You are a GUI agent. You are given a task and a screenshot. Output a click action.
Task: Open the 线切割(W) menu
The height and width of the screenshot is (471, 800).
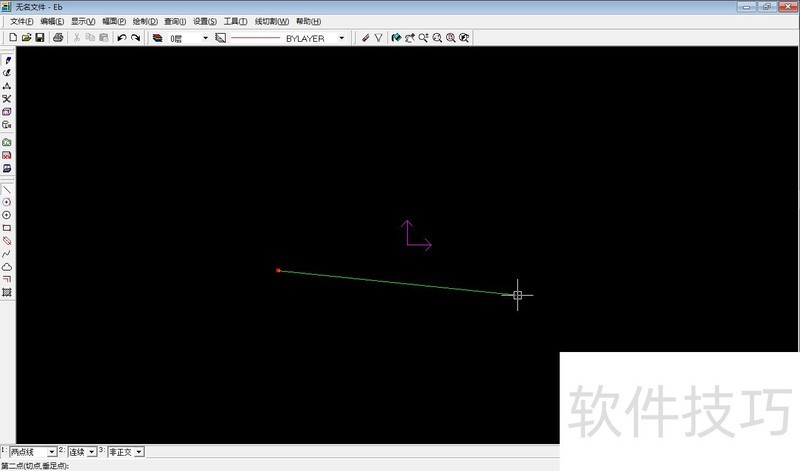[271, 21]
